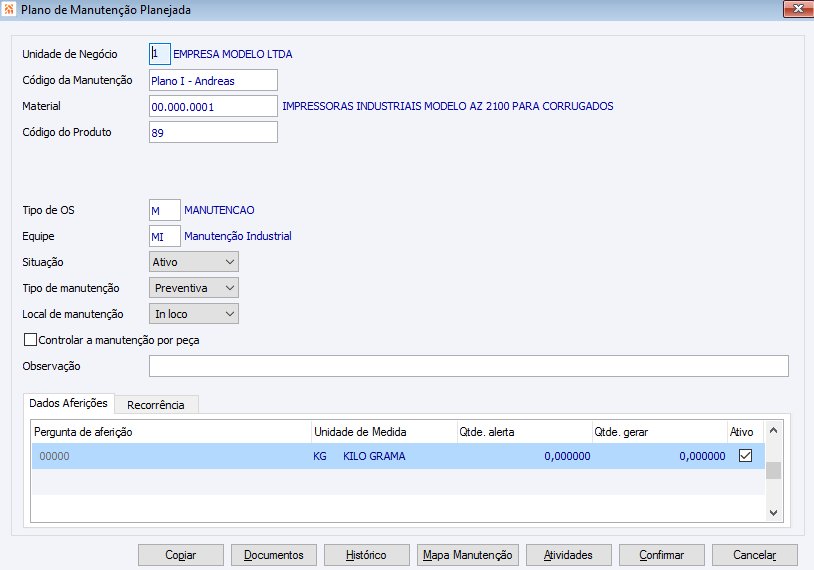This screenshot has height=570, width=814.
Task: Click the Equipe code field
Action: tap(165, 236)
